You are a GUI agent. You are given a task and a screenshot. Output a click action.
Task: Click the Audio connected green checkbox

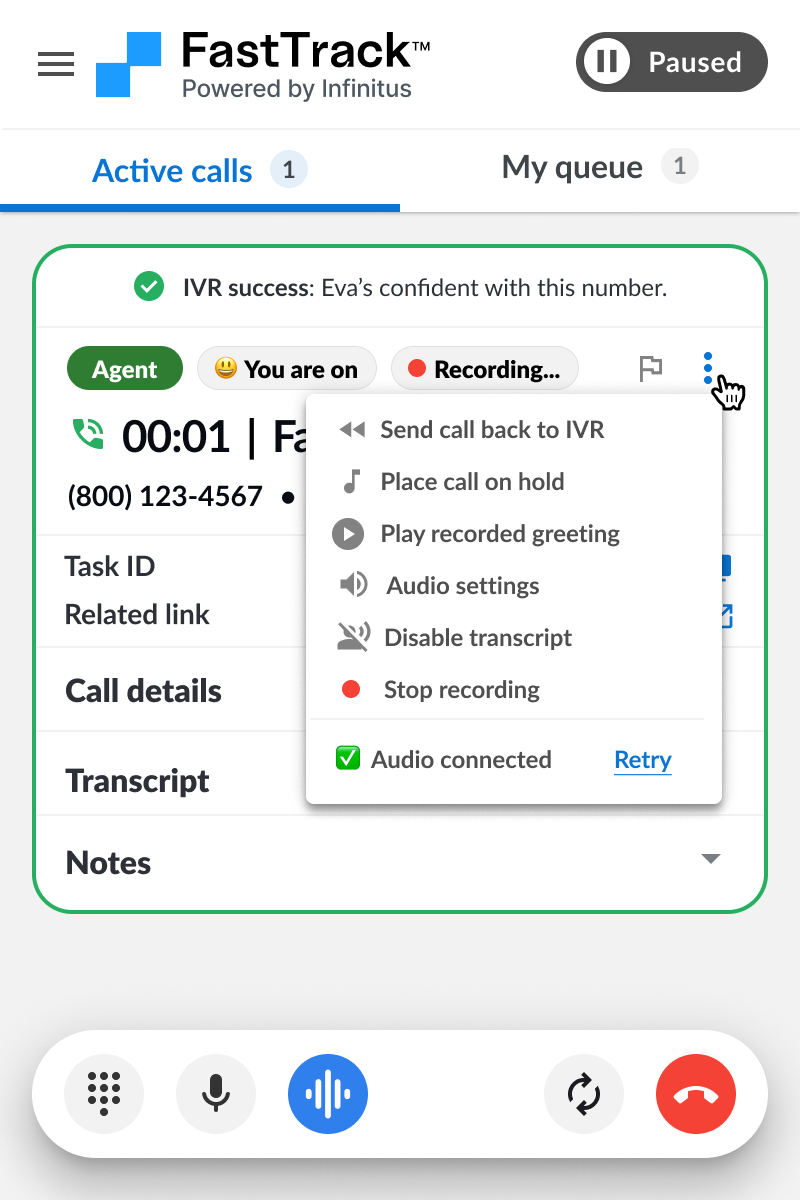348,759
